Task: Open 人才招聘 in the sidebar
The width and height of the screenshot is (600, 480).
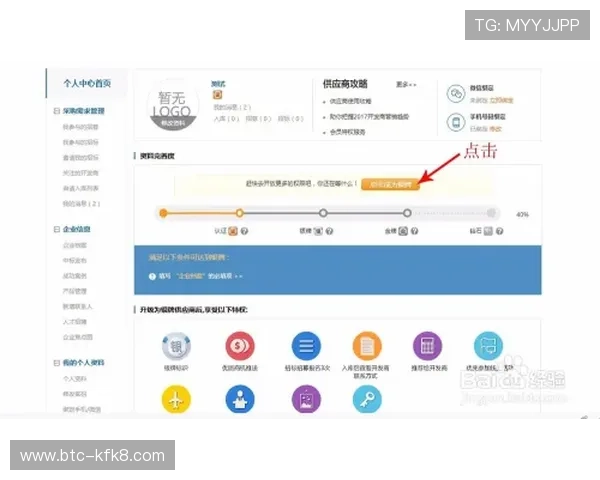Action: pos(75,322)
